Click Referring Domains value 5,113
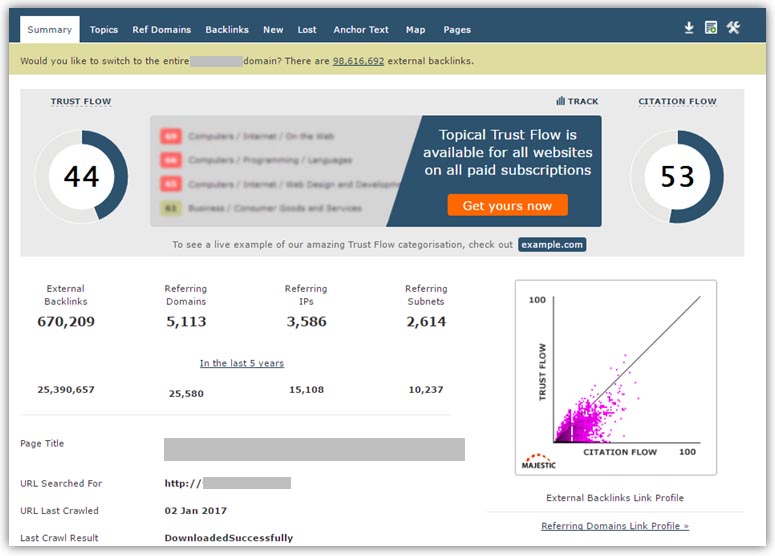Viewport: 775px width, 556px height. click(186, 322)
